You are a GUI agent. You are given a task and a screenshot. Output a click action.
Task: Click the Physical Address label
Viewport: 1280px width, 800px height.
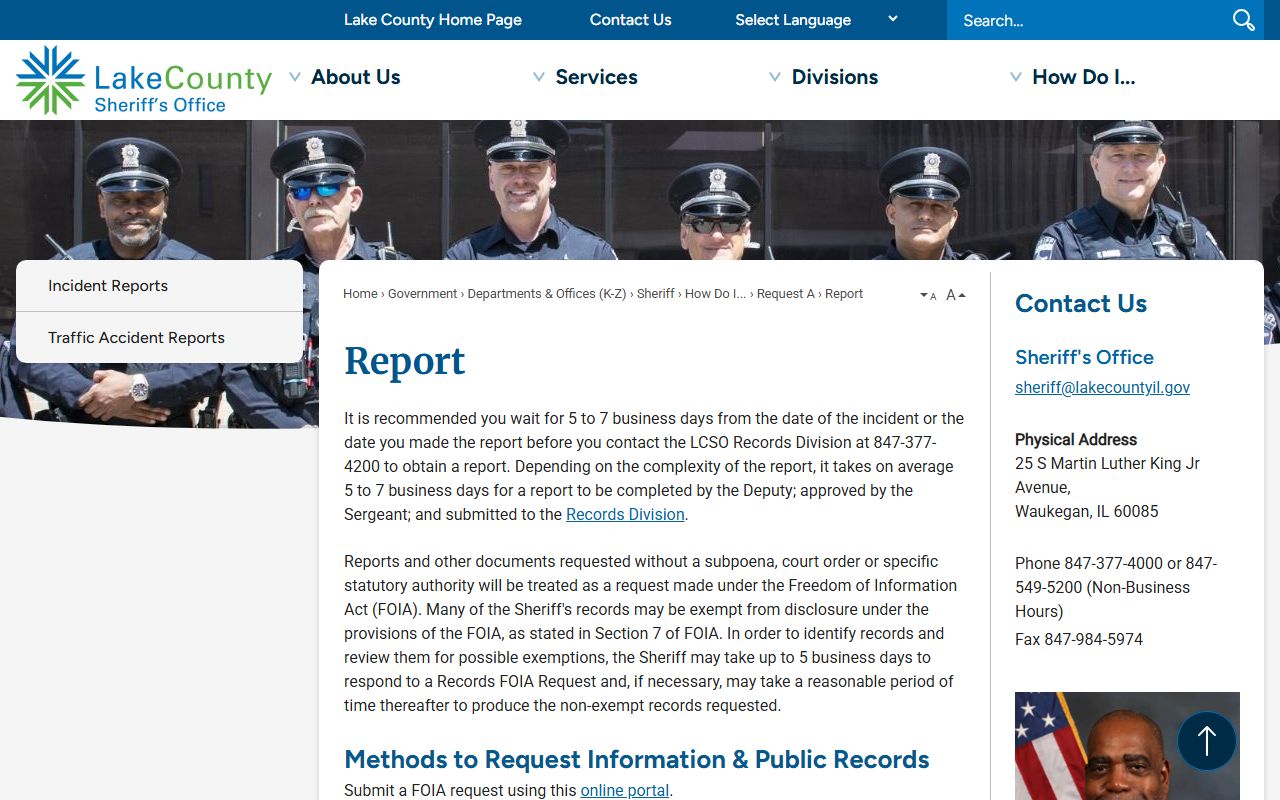1076,440
